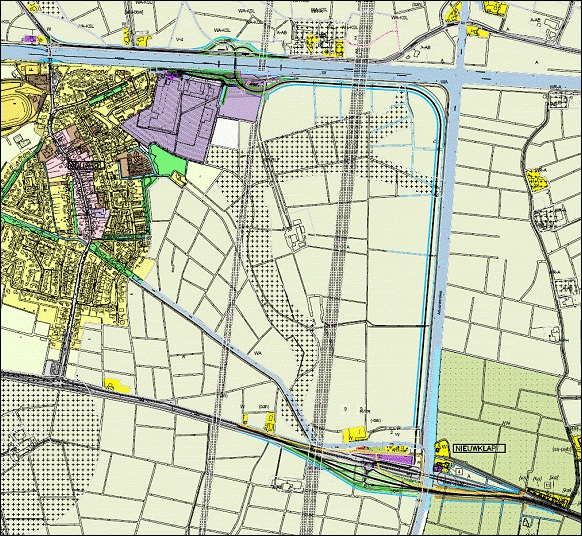Screen dimensions: 582x536
Task: Select the small boxed number 9 label
Action: tap(346, 409)
